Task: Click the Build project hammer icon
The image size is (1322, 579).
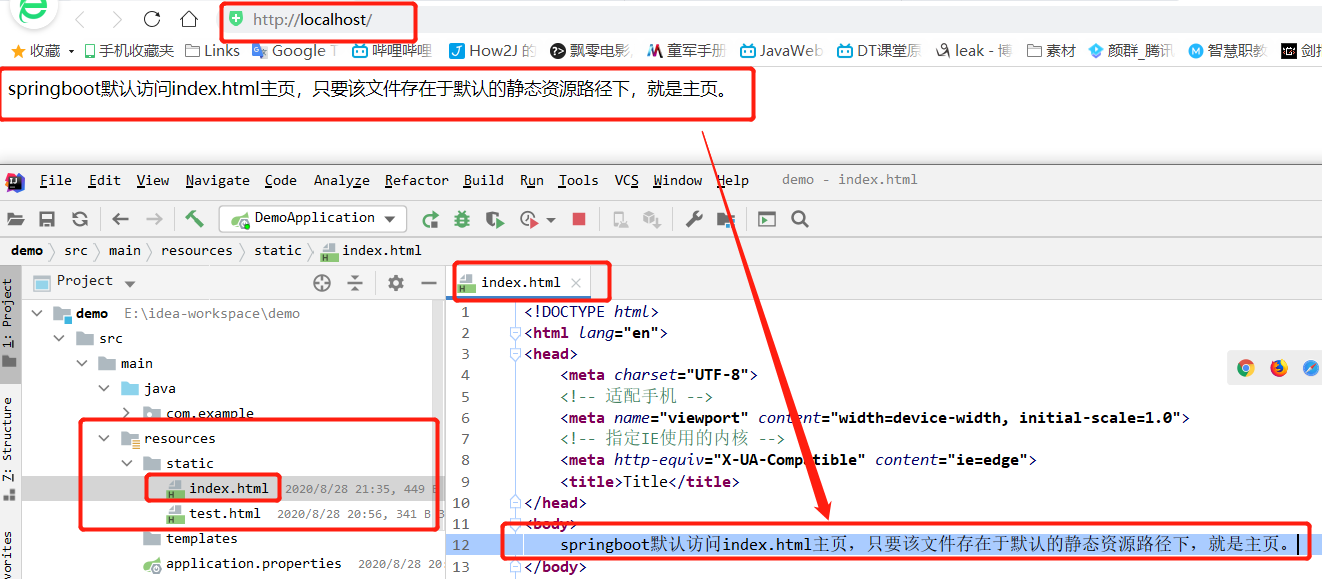Action: pos(195,219)
